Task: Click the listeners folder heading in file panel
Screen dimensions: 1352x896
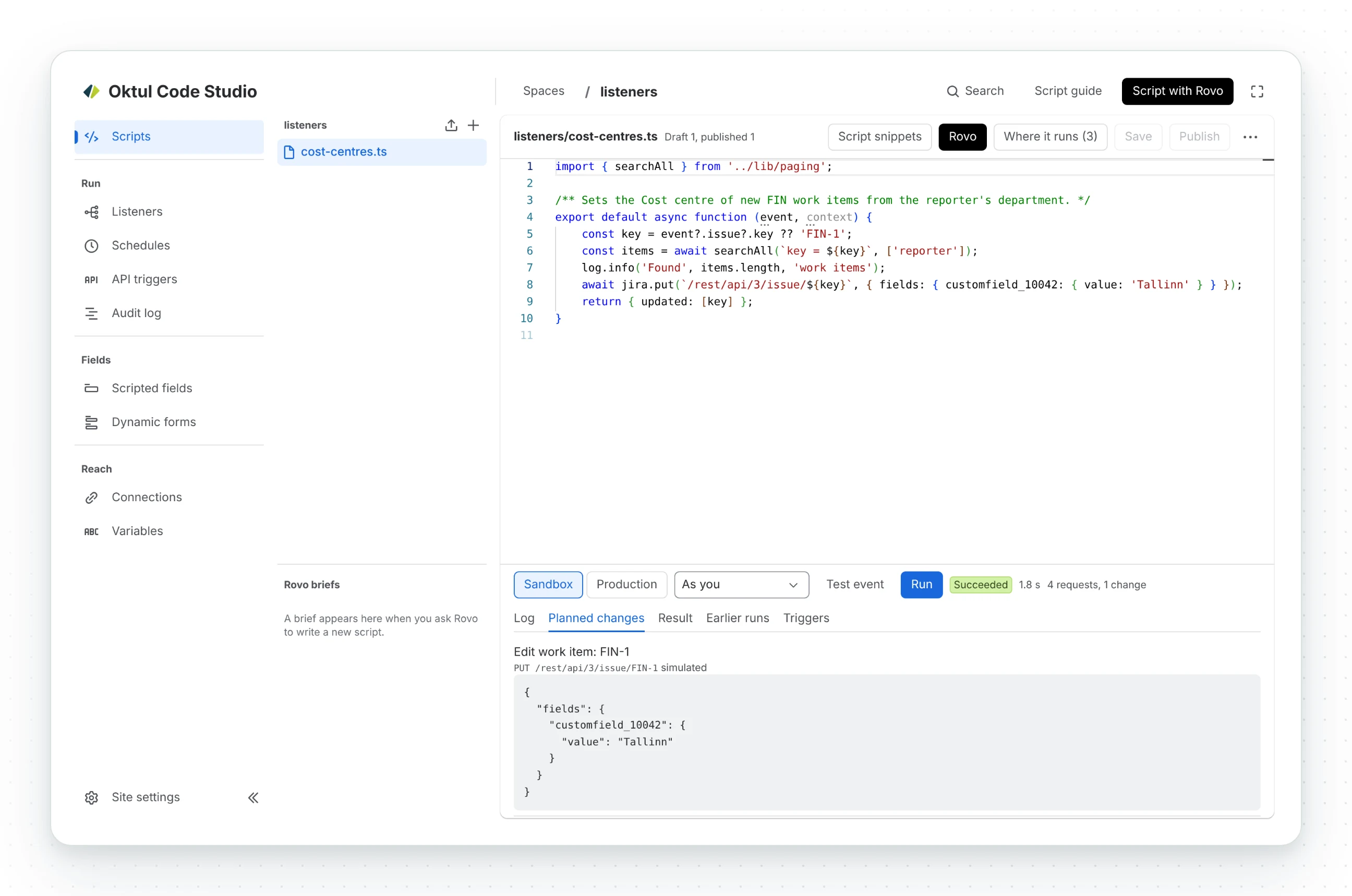Action: [x=305, y=125]
